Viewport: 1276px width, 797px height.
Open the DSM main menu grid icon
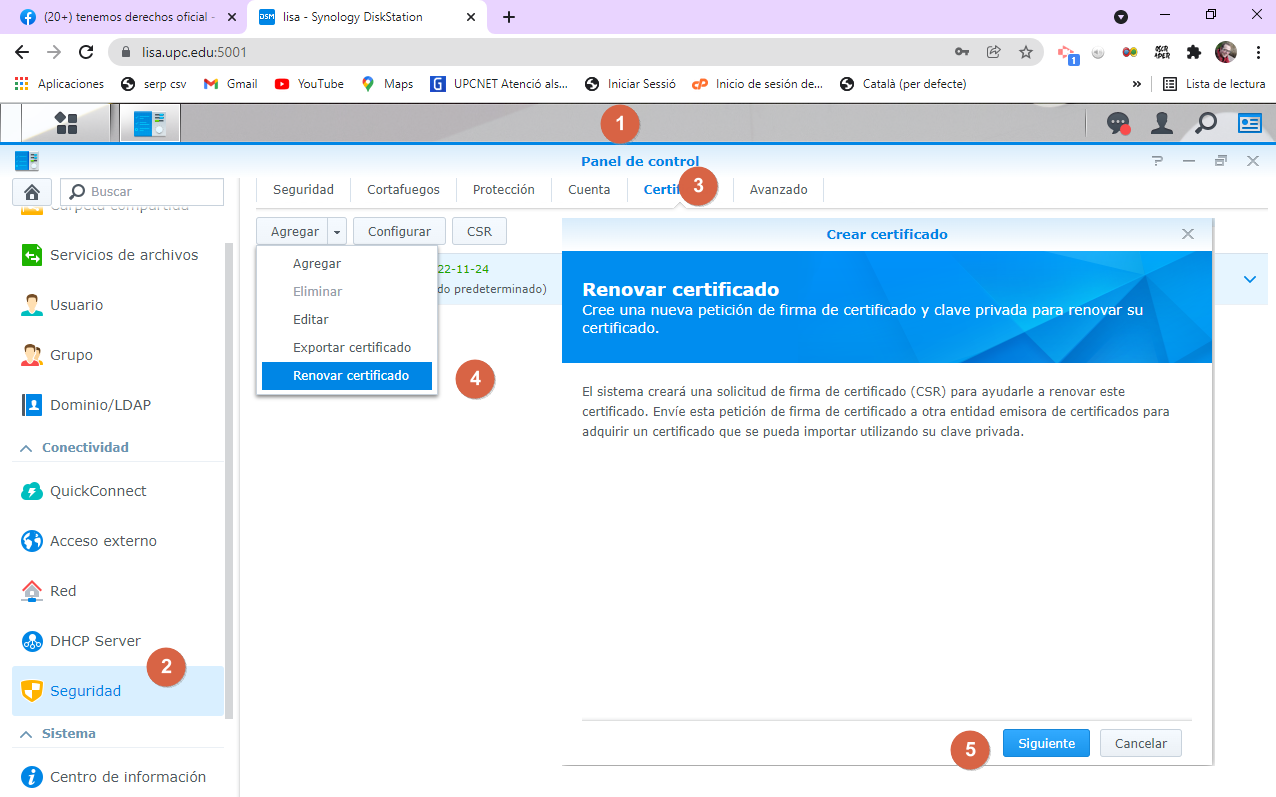coord(66,123)
